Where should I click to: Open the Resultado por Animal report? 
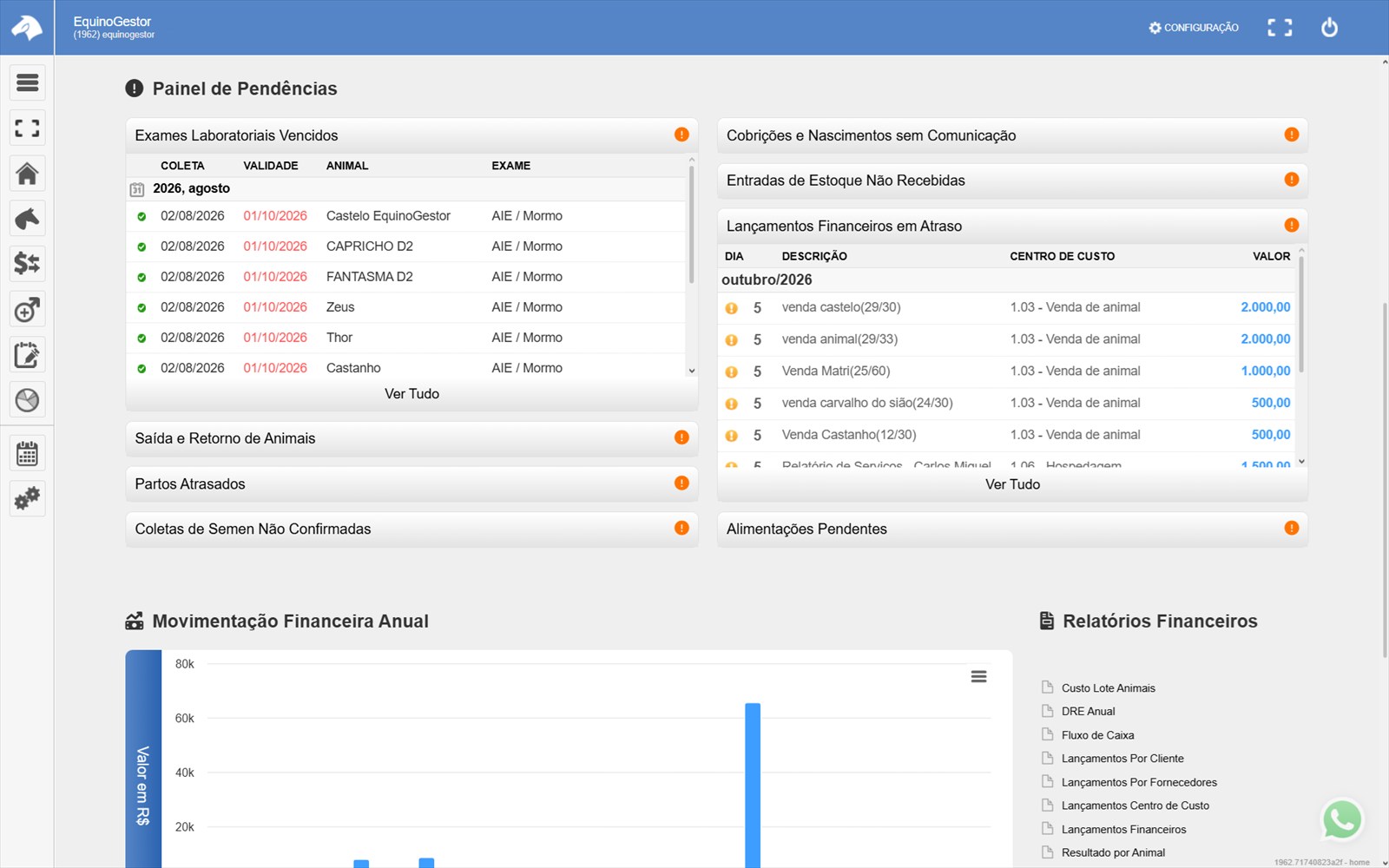1113,852
